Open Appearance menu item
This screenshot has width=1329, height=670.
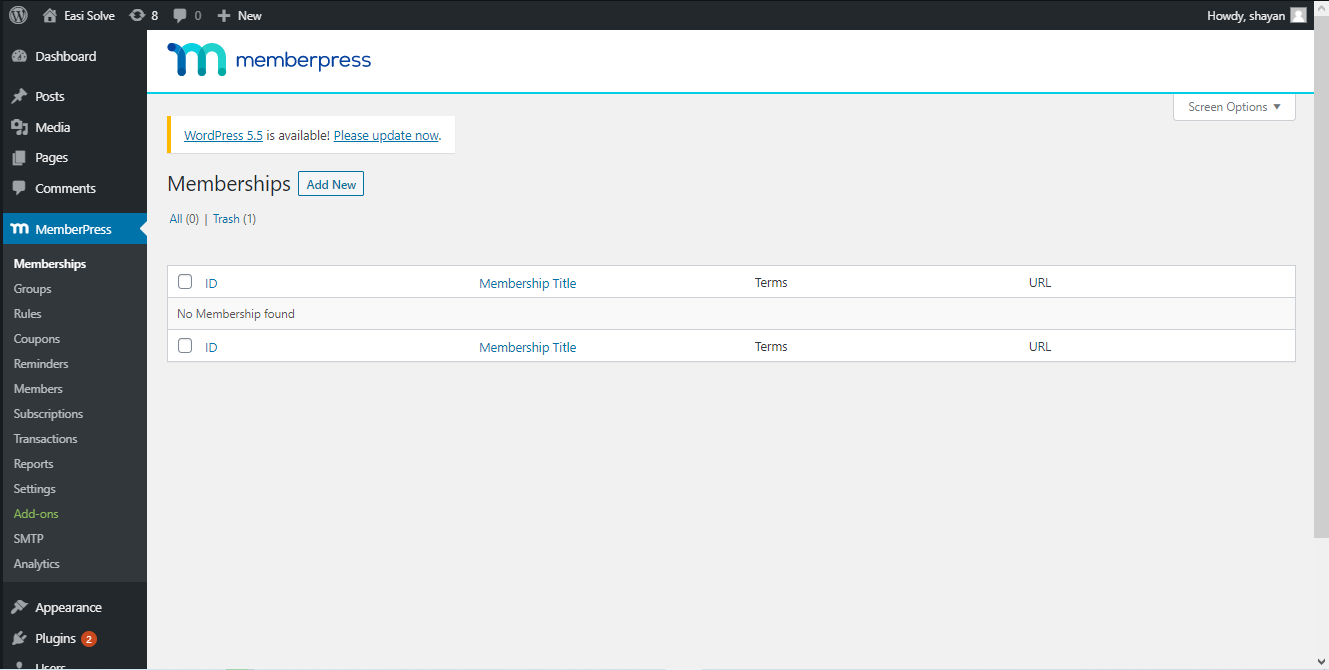point(68,607)
